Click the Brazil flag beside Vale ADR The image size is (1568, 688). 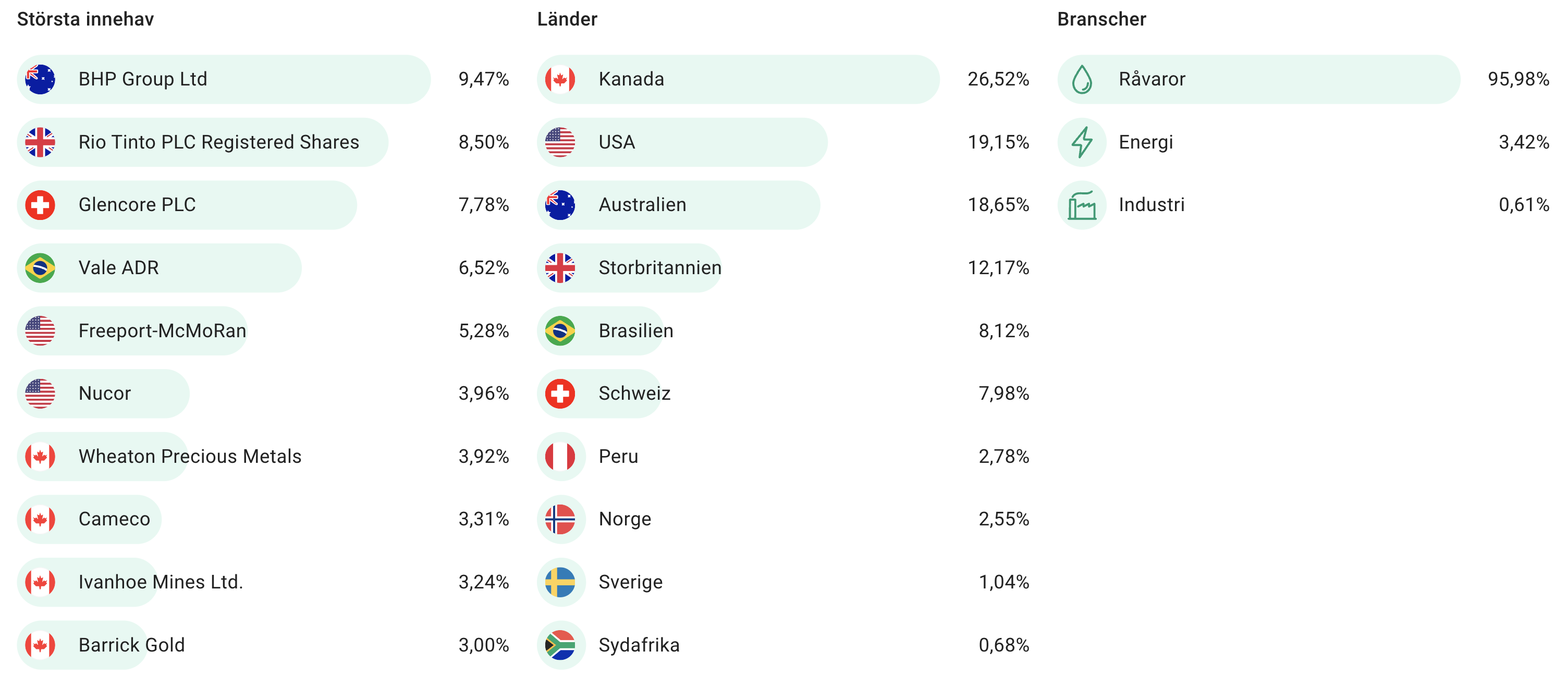click(x=40, y=268)
